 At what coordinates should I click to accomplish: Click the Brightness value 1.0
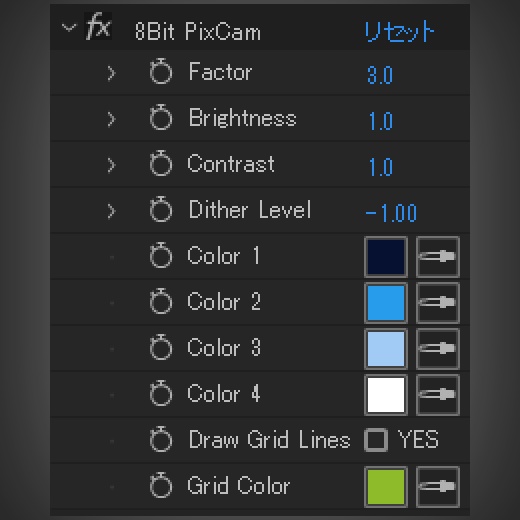(381, 121)
